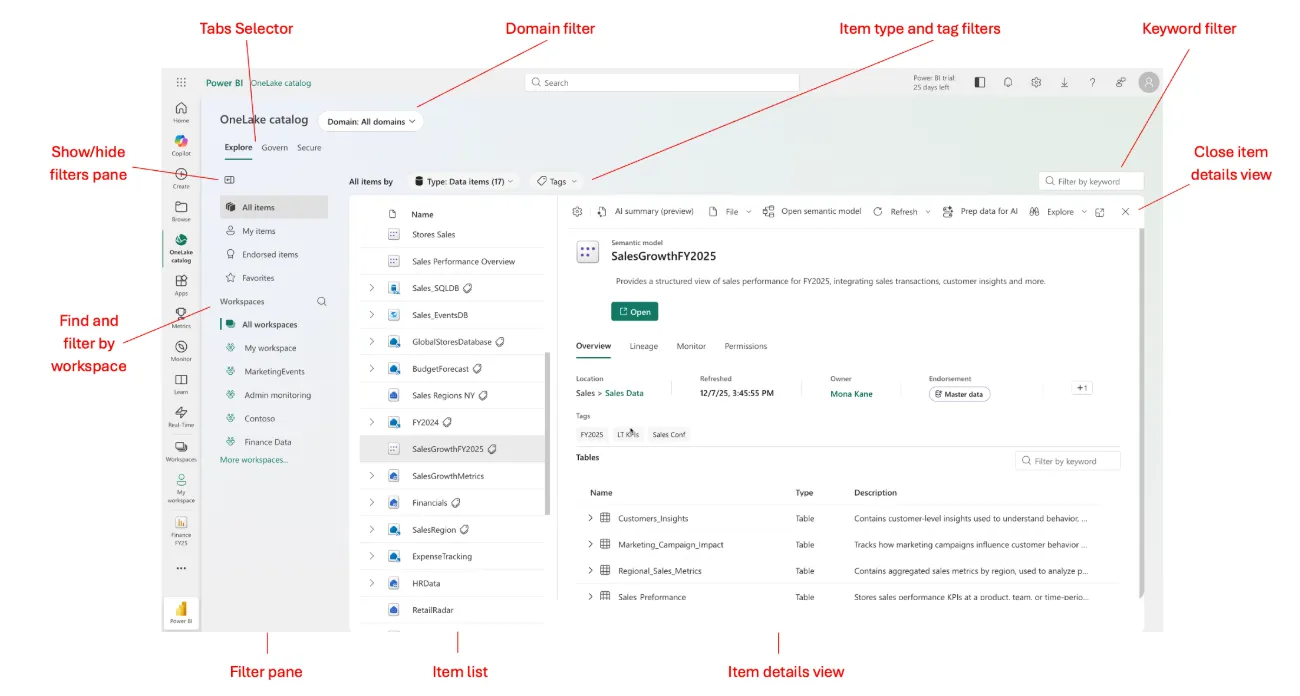1300x696 pixels.
Task: Click the feedback icon in the top bar
Action: point(1121,83)
